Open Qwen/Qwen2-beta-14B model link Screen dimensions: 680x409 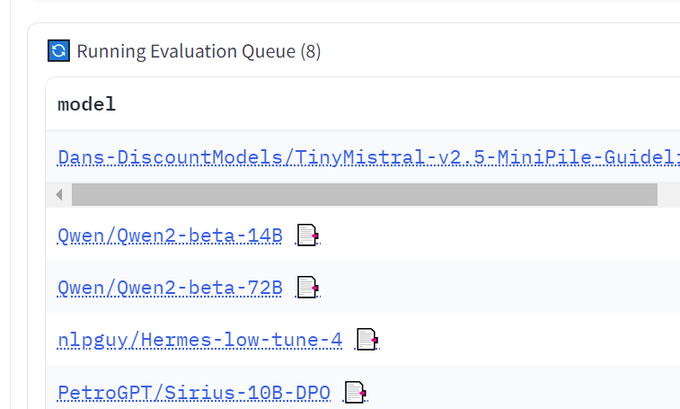pos(170,236)
